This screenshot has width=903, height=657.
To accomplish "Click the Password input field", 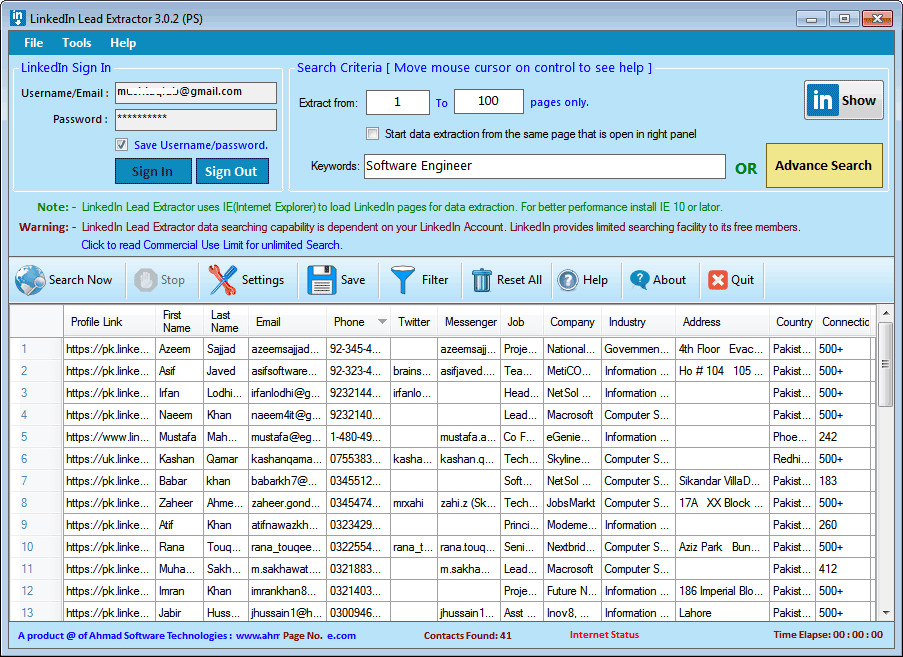I will point(196,119).
